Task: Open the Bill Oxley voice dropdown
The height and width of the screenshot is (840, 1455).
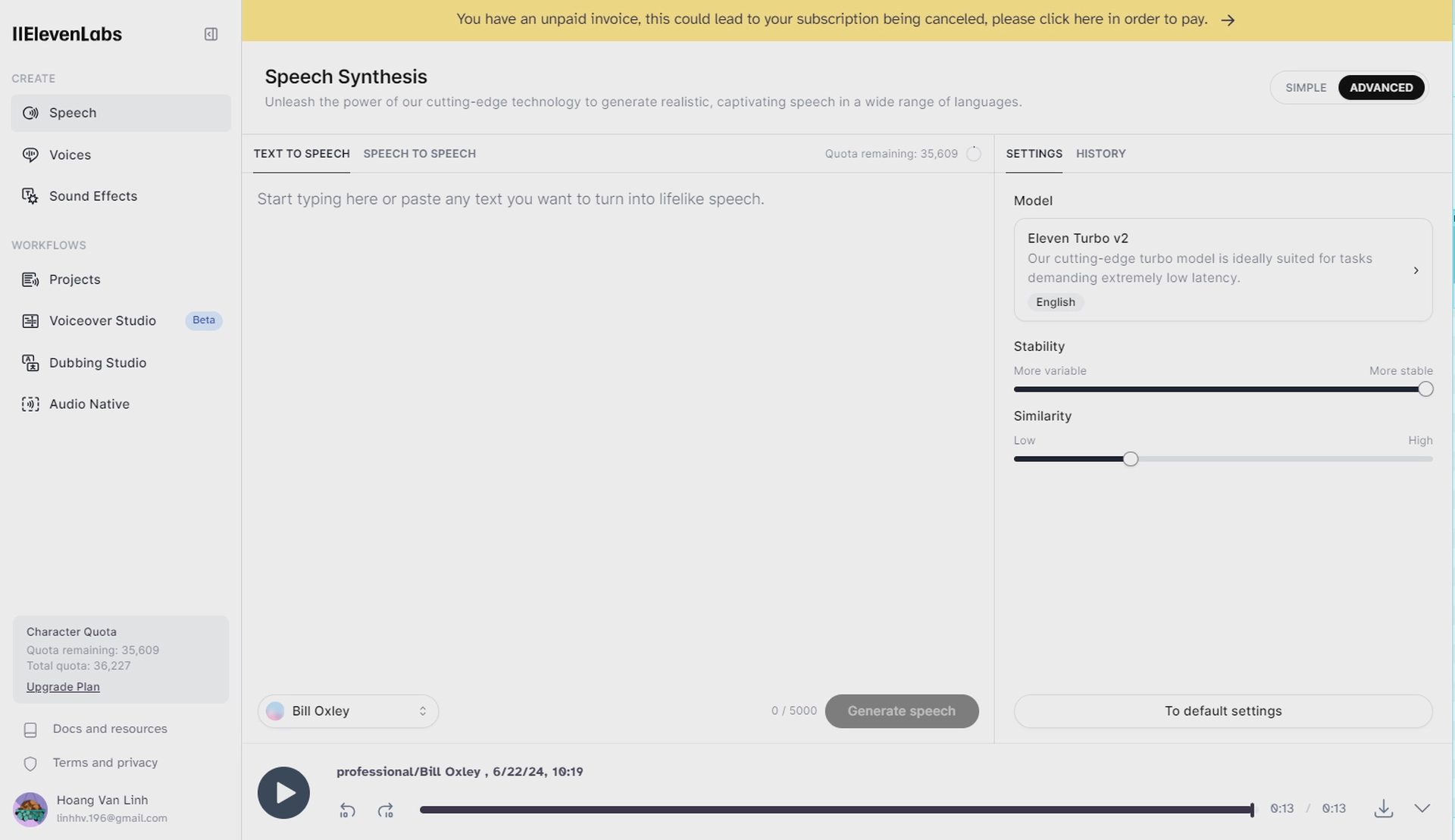Action: 348,710
